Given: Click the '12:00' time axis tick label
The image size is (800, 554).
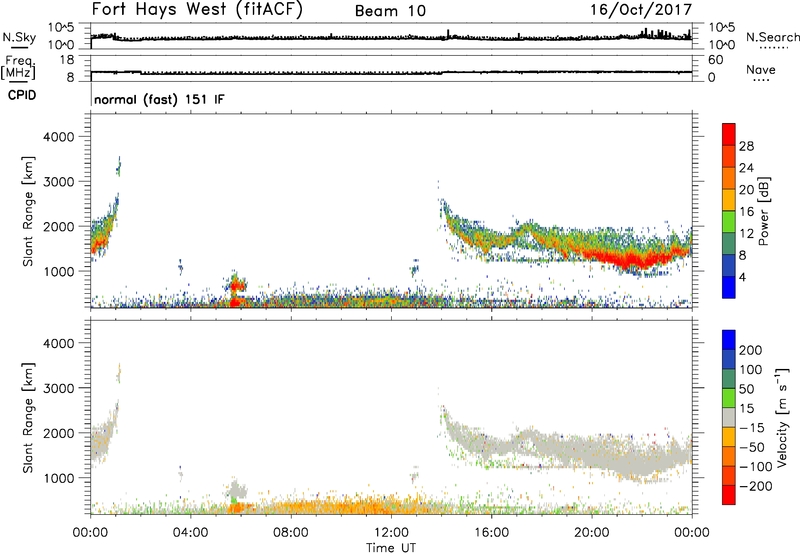Looking at the screenshot, I should point(391,533).
